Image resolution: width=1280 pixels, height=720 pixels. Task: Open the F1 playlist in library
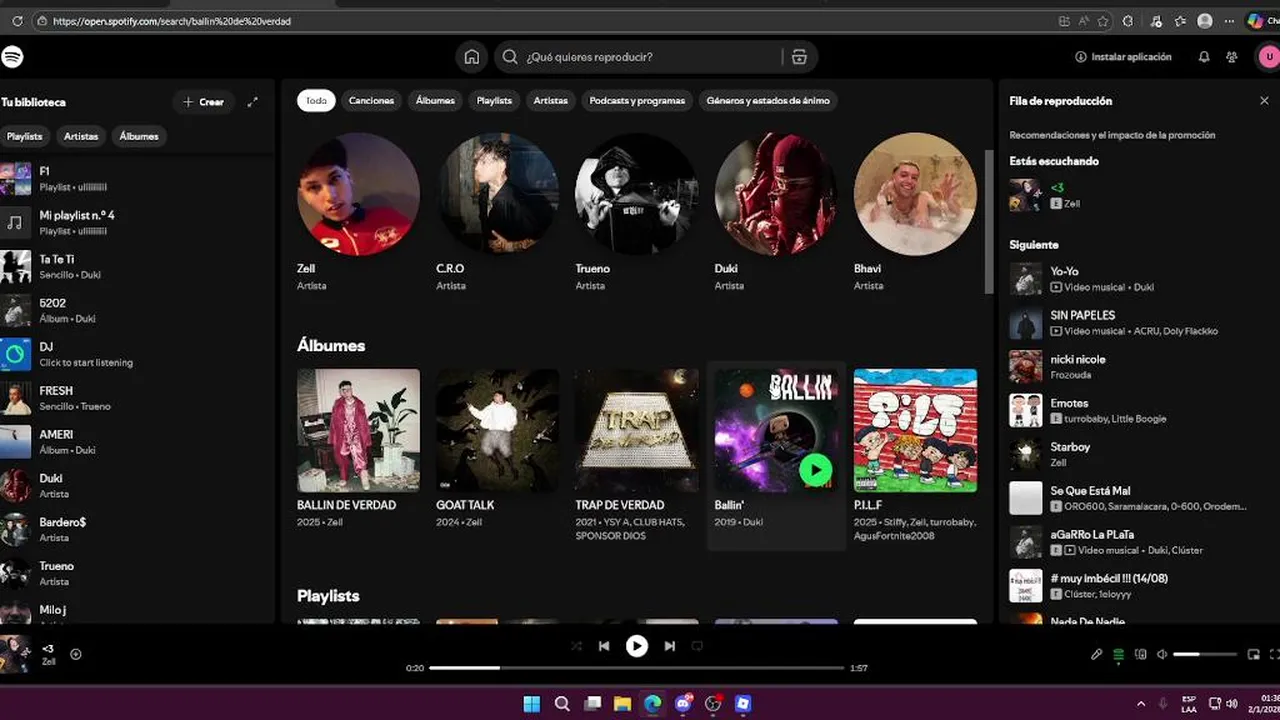[x=135, y=179]
